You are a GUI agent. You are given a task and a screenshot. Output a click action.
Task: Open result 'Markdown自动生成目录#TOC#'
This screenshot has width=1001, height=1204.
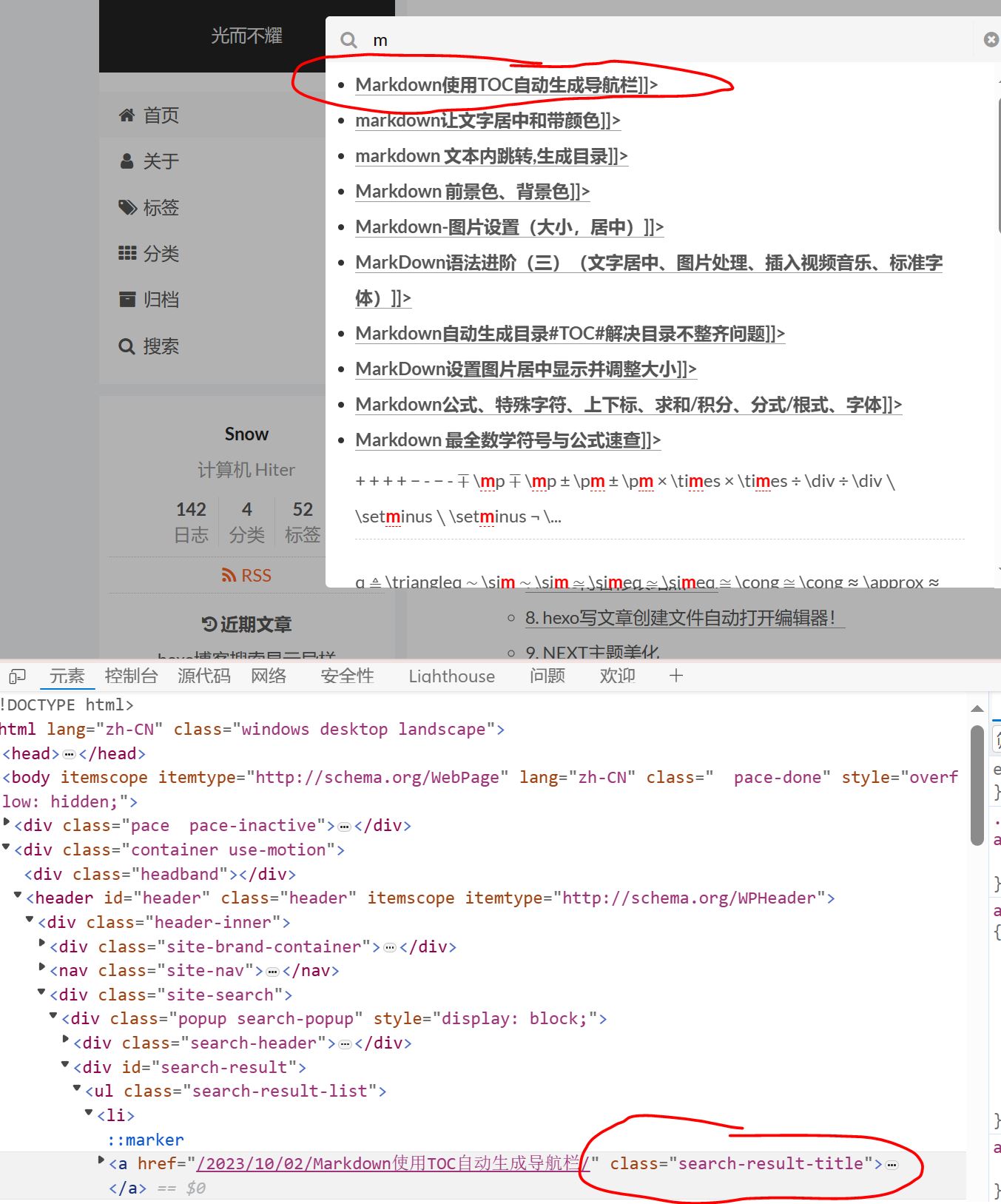click(570, 334)
